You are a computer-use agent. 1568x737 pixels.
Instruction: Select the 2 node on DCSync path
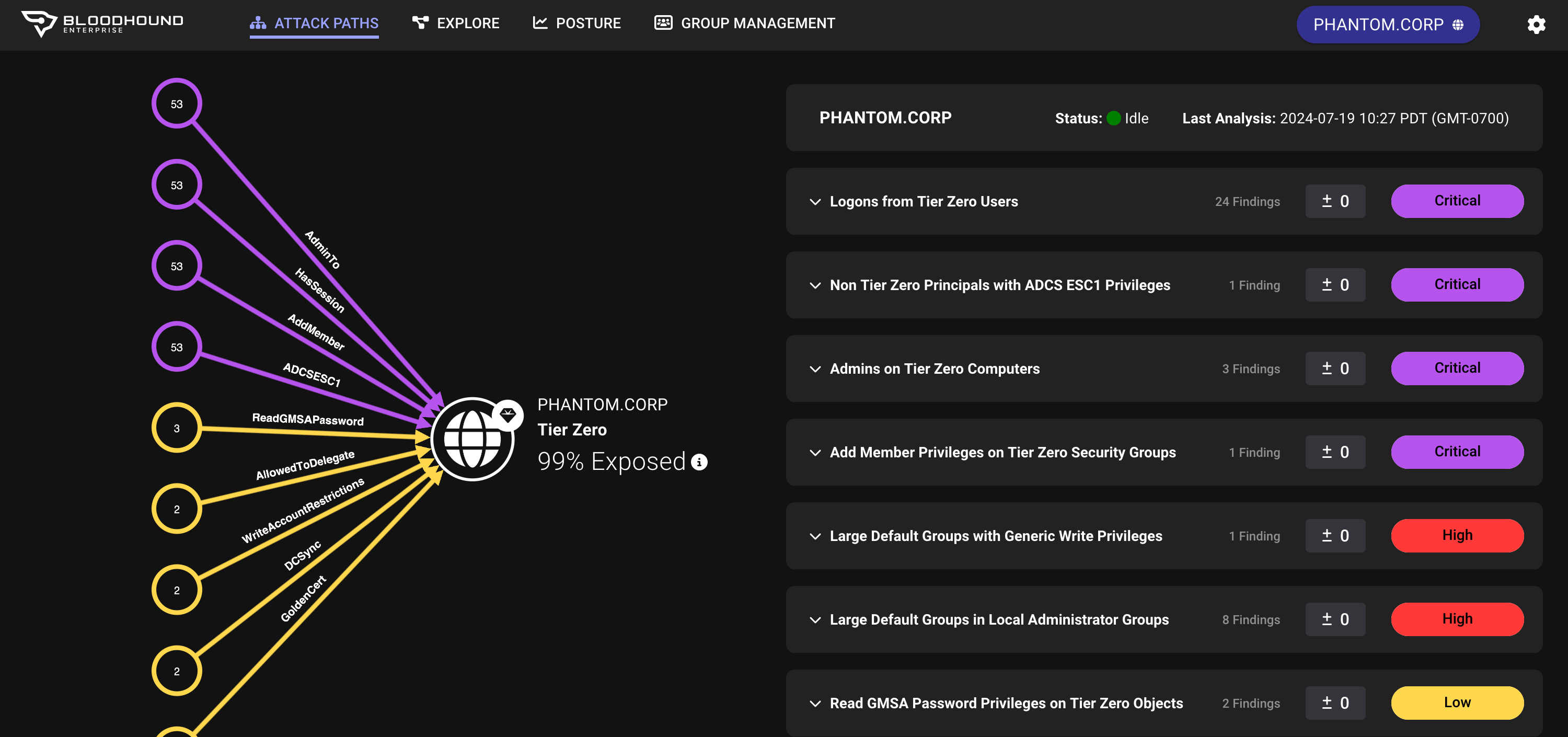tap(177, 671)
